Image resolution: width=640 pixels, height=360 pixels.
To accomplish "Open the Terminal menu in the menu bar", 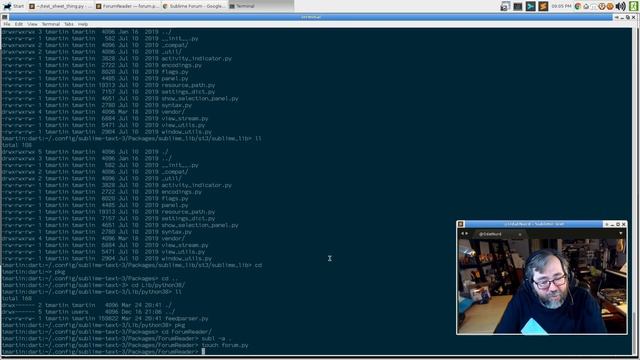I will point(51,24).
